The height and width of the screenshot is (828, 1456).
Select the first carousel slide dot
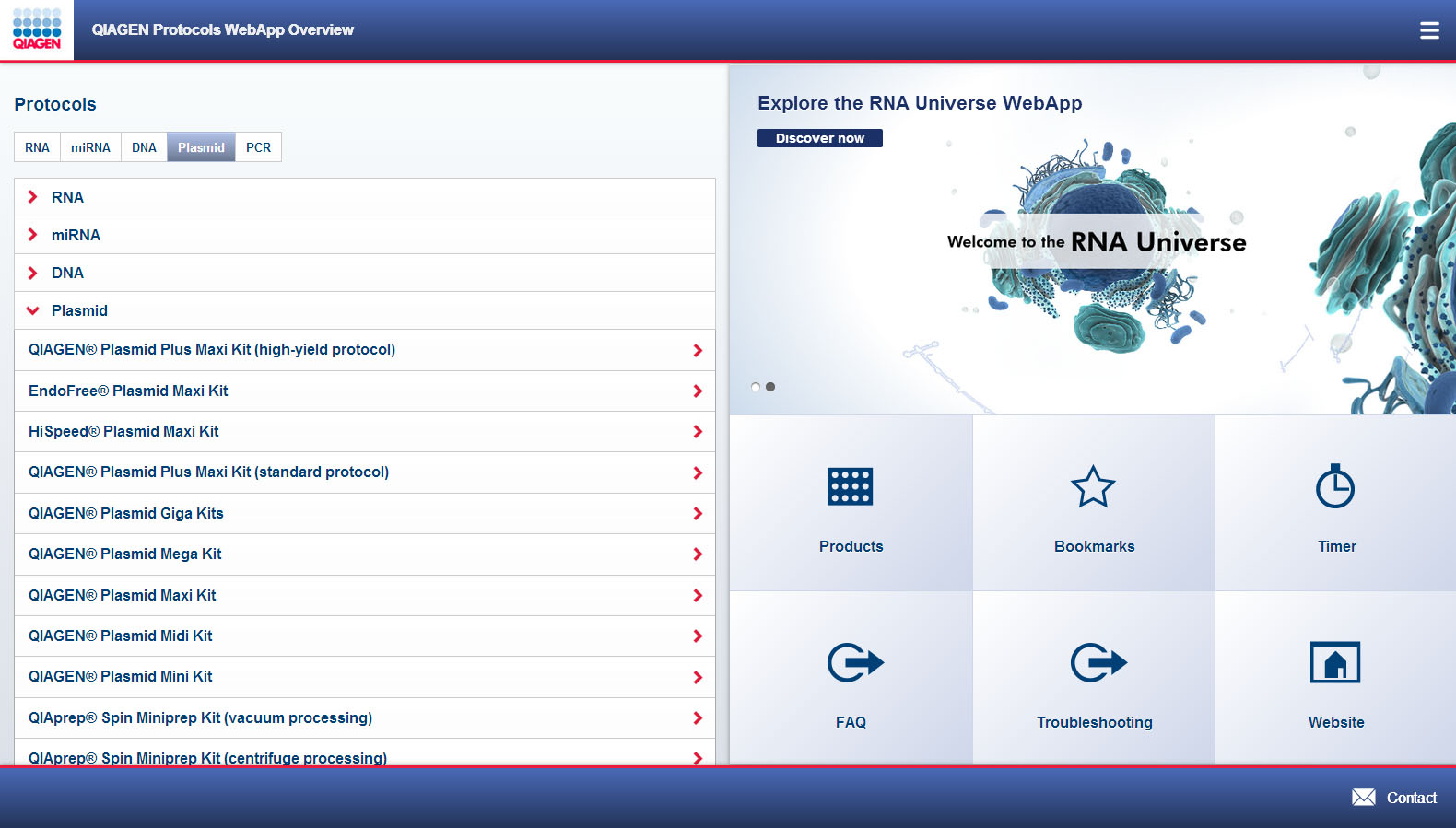[x=756, y=387]
